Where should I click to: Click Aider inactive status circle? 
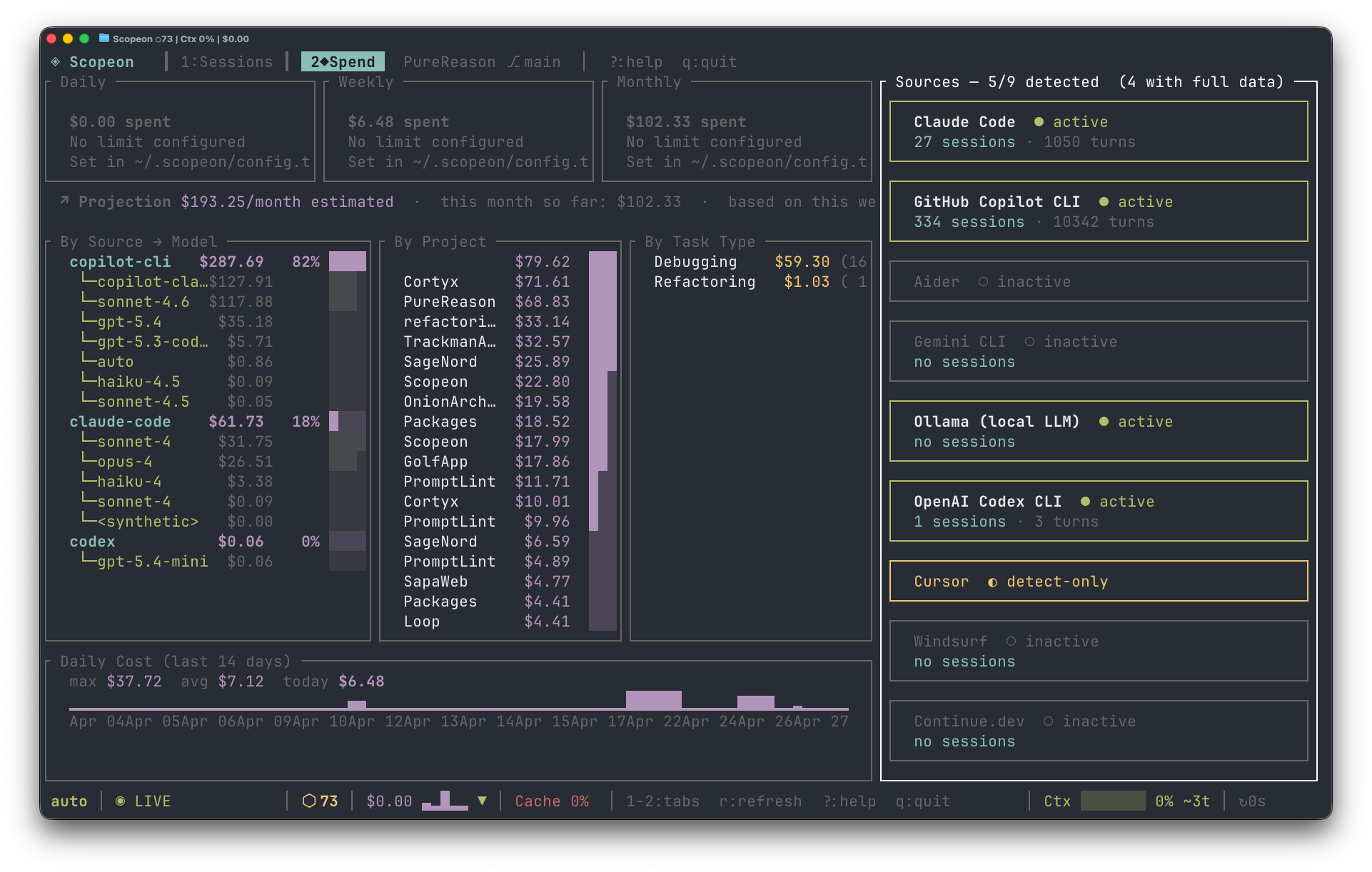[x=983, y=282]
